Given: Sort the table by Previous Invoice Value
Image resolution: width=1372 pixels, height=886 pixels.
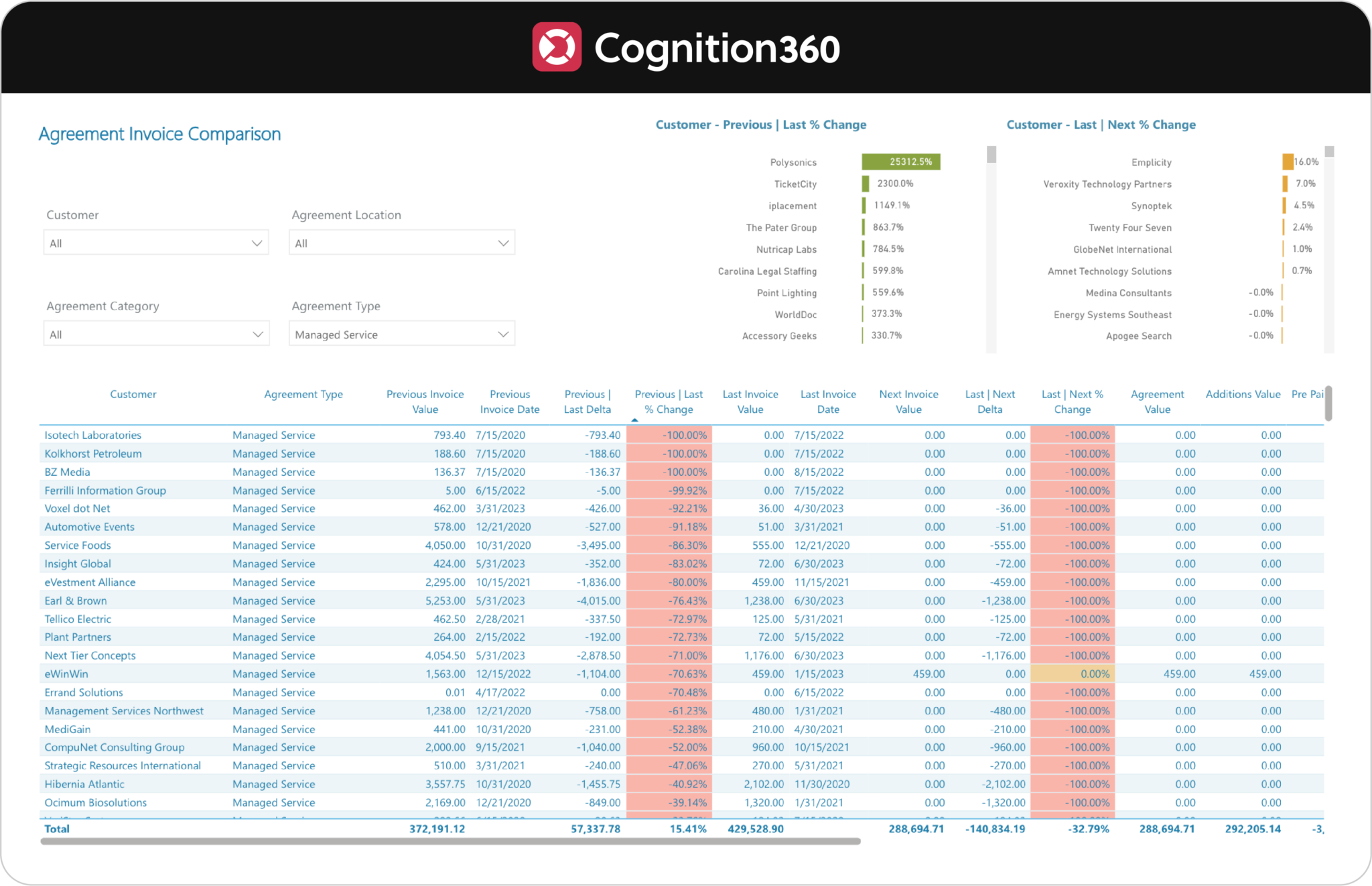Looking at the screenshot, I should pos(425,401).
